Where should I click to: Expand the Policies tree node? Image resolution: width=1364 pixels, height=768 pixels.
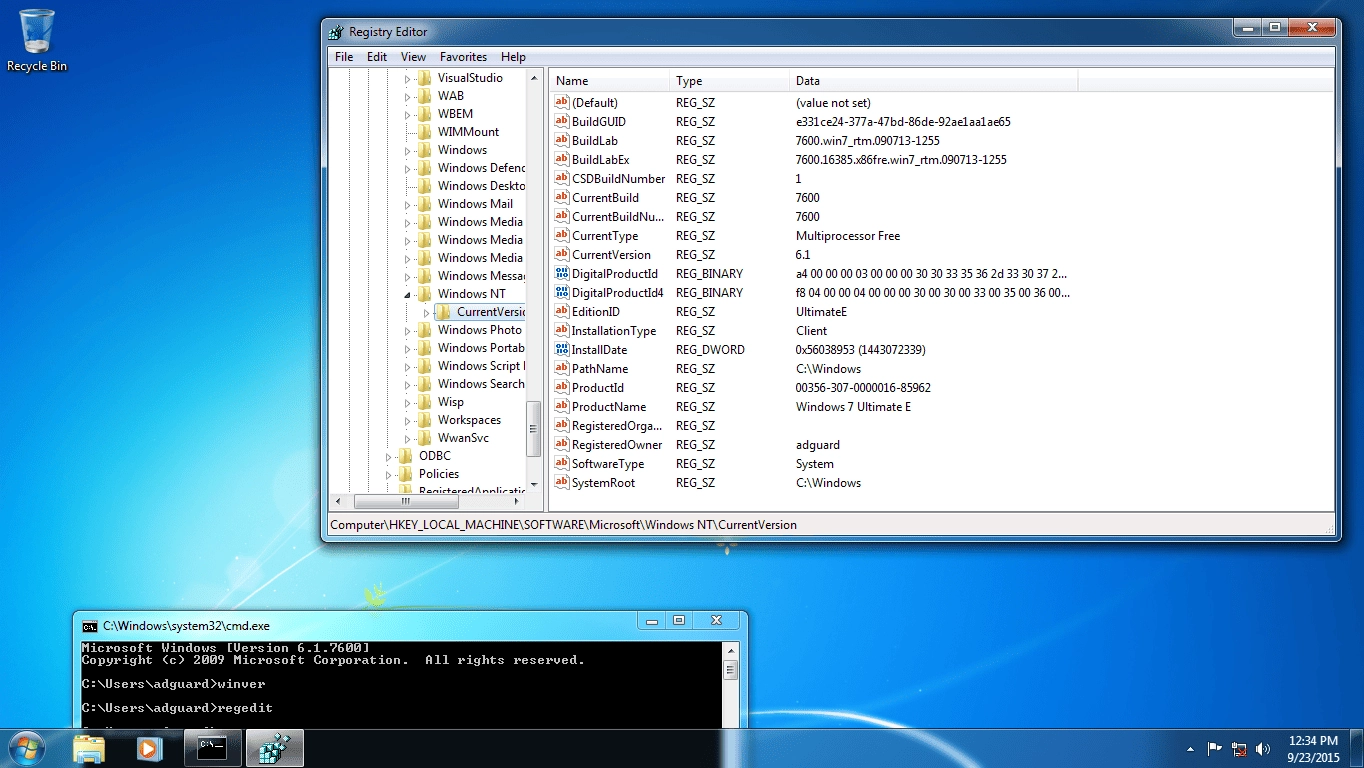click(388, 475)
